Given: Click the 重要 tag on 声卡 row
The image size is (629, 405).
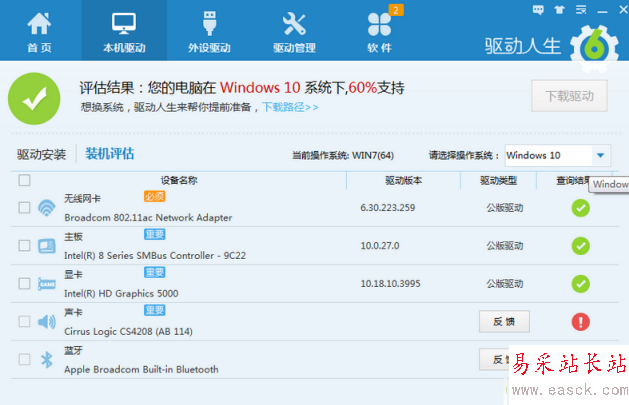Looking at the screenshot, I should tap(154, 310).
